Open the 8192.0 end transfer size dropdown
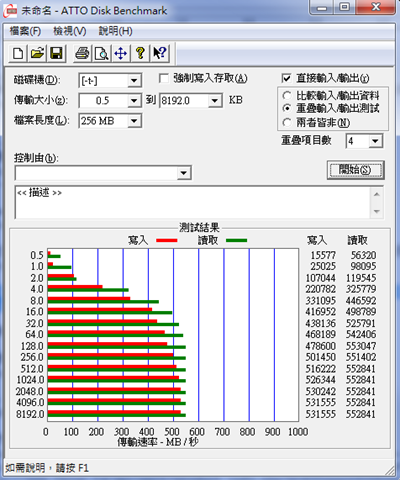Screen dimensions: 400x480 tap(215, 101)
